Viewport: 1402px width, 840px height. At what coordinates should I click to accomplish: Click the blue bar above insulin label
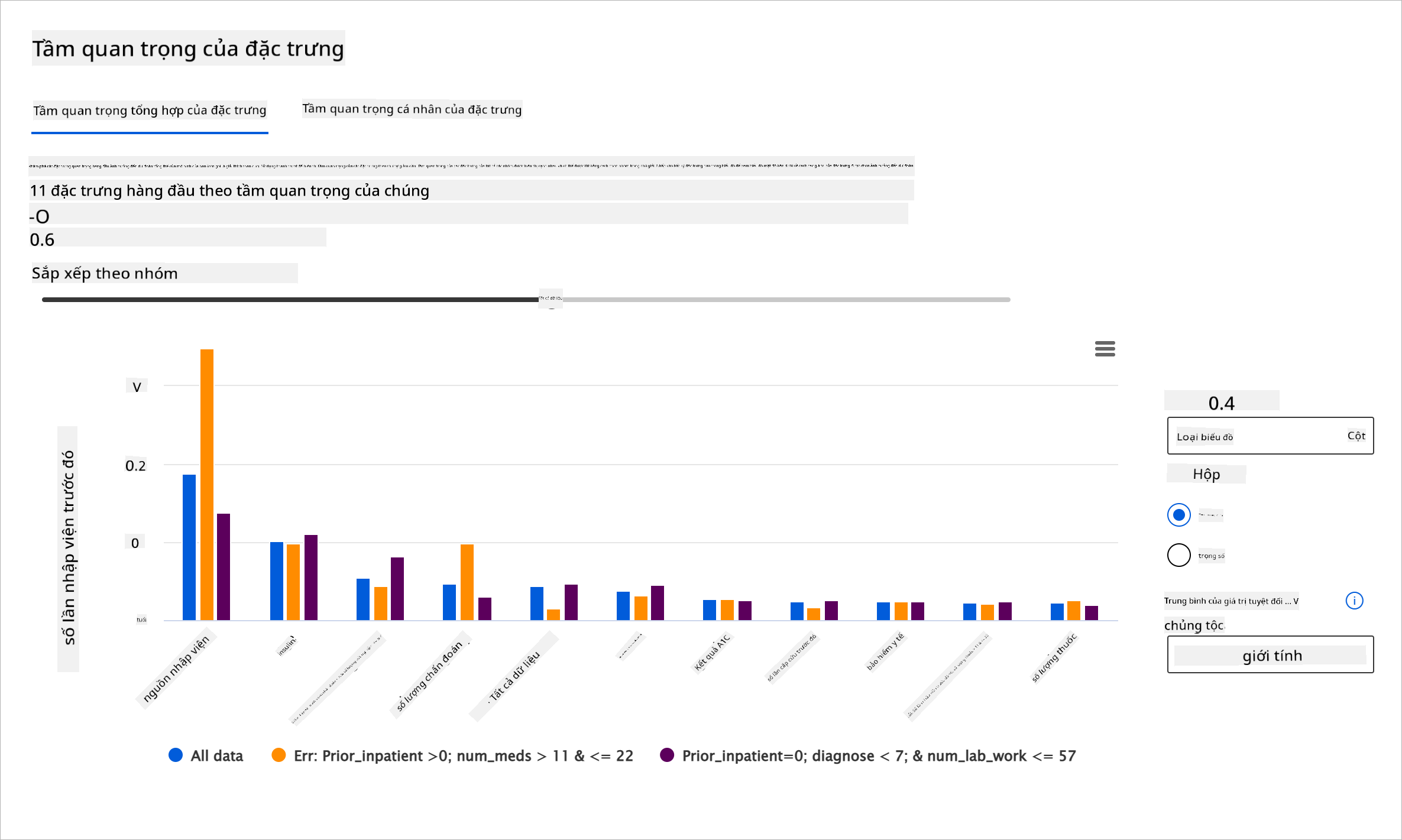pos(276,580)
